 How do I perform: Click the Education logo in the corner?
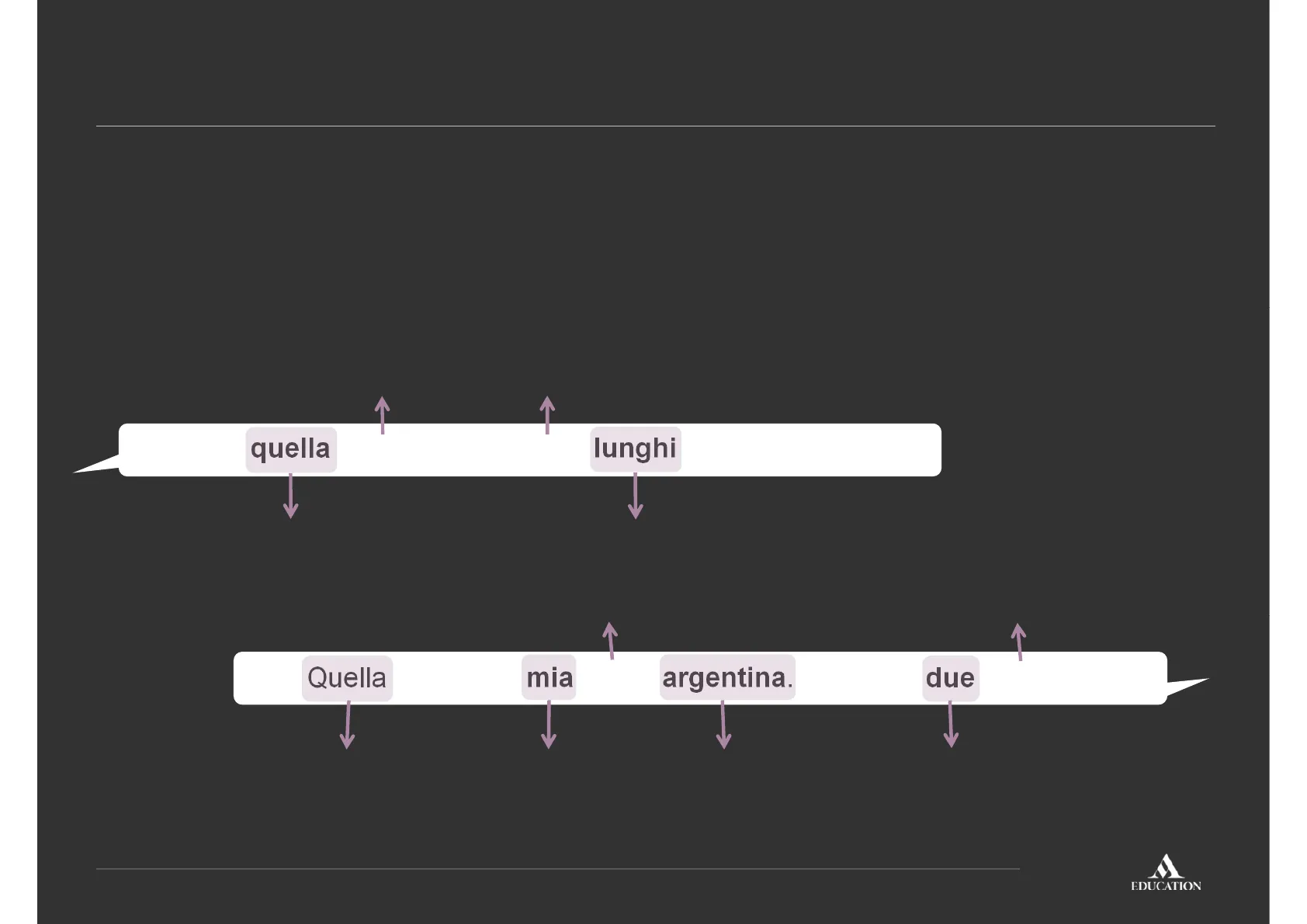(x=1165, y=874)
